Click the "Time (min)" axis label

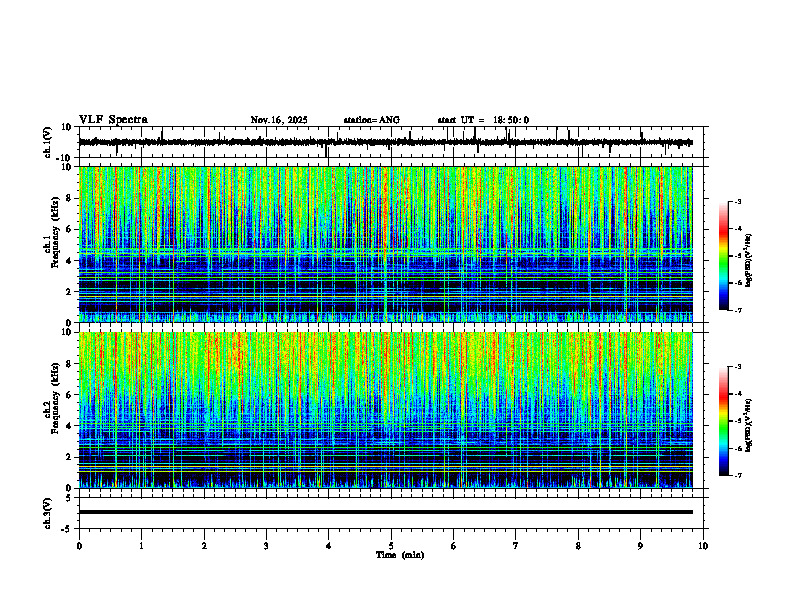coord(400,555)
